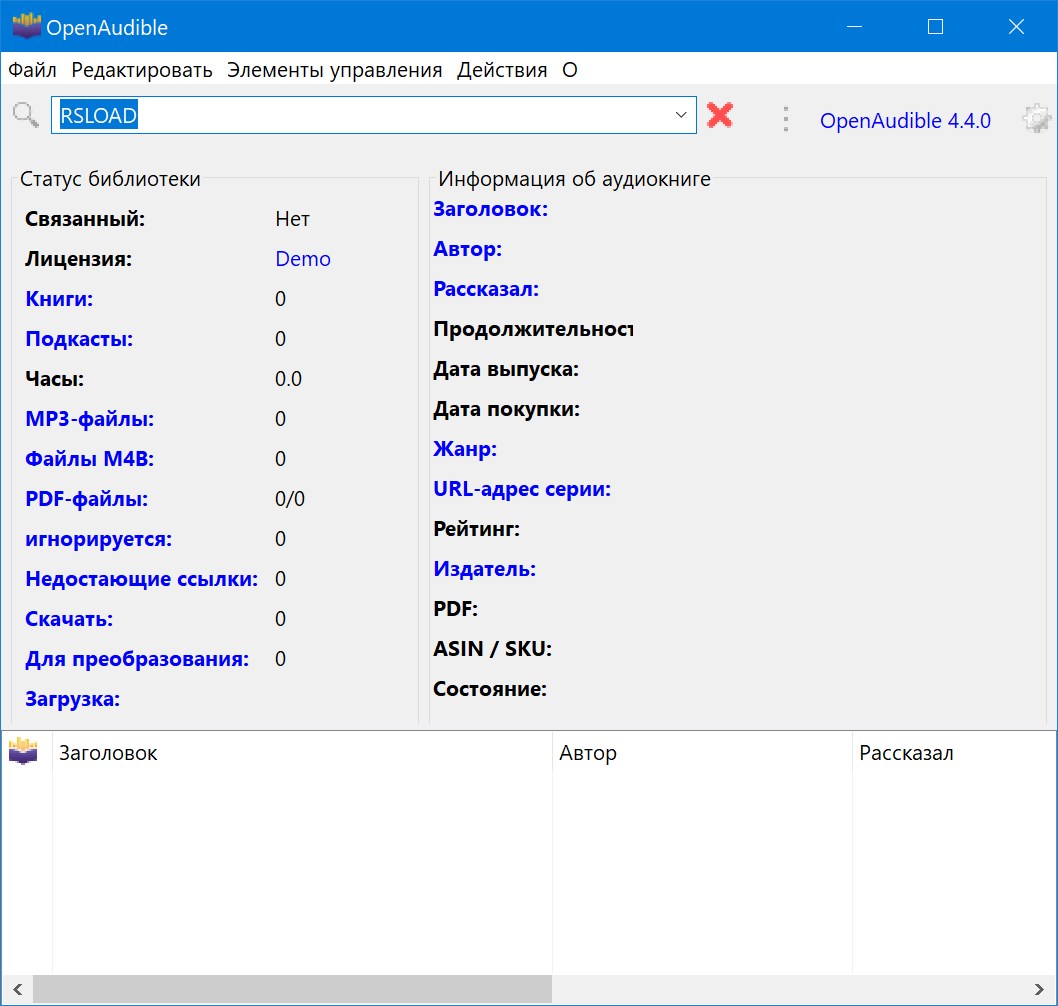
Task: Click the Связанный: label
Action: coord(85,219)
